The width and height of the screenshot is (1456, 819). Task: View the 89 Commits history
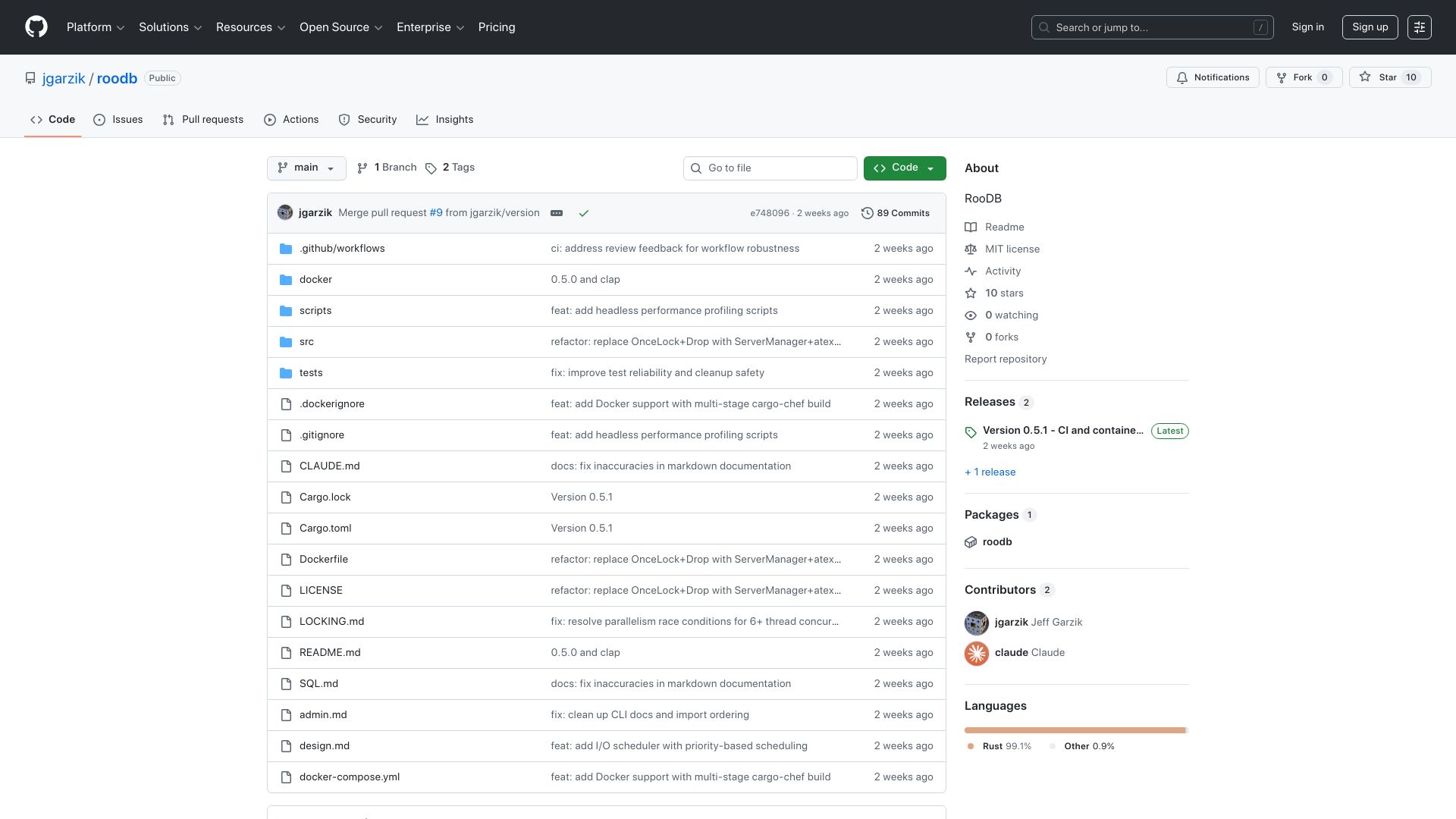[896, 213]
